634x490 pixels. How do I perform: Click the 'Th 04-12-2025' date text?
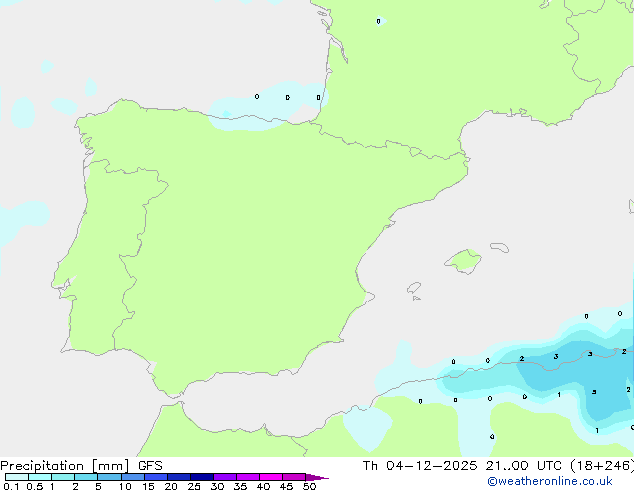(420, 466)
